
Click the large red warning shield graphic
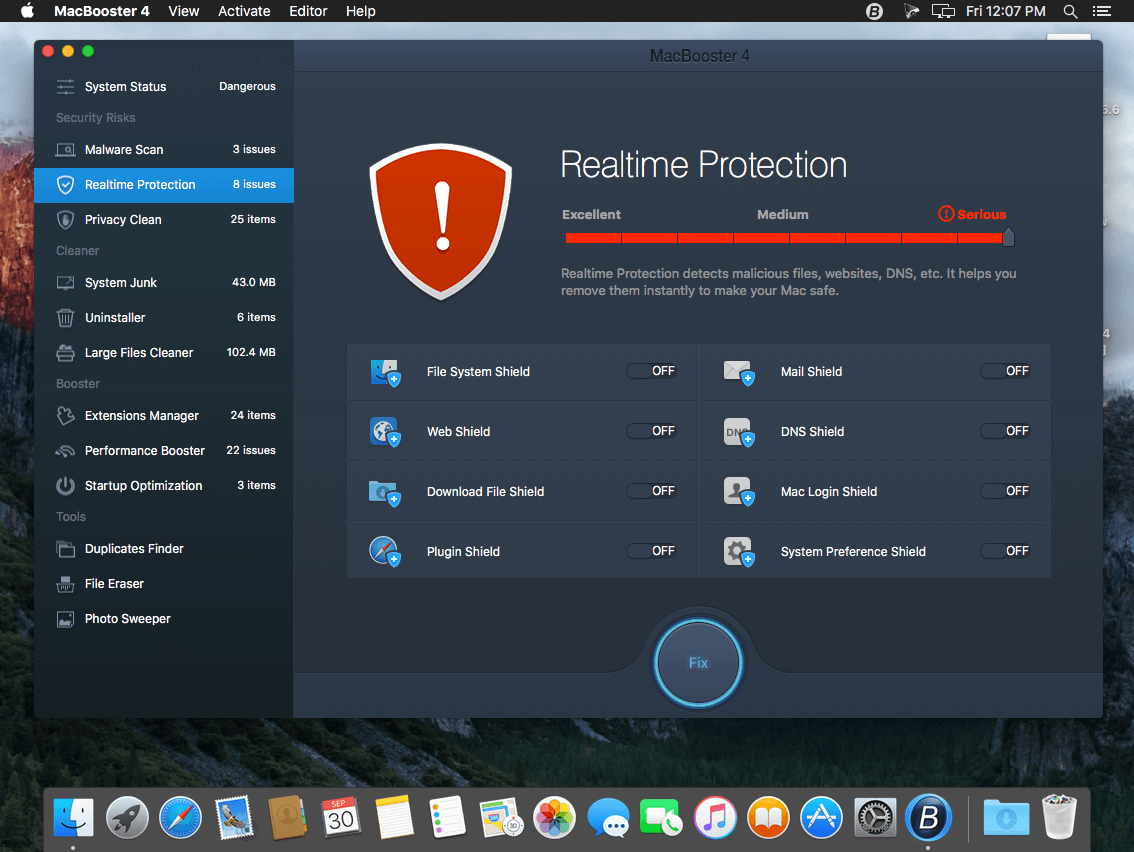coord(440,221)
